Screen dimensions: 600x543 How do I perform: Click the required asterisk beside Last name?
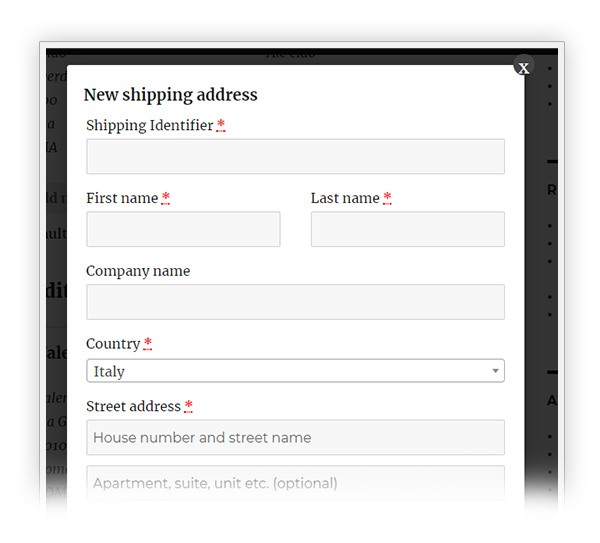pos(387,197)
